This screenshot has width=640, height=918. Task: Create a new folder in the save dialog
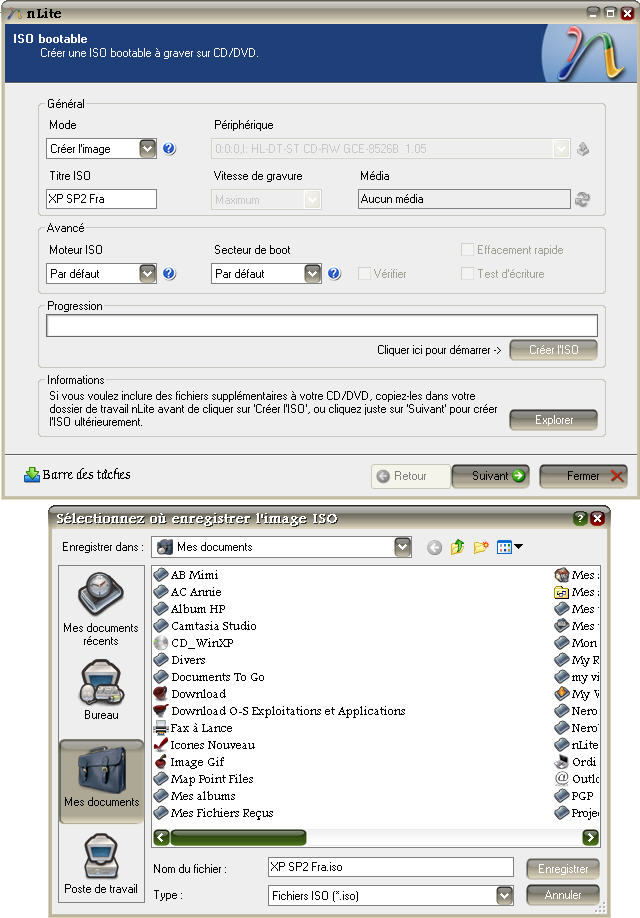tap(481, 547)
